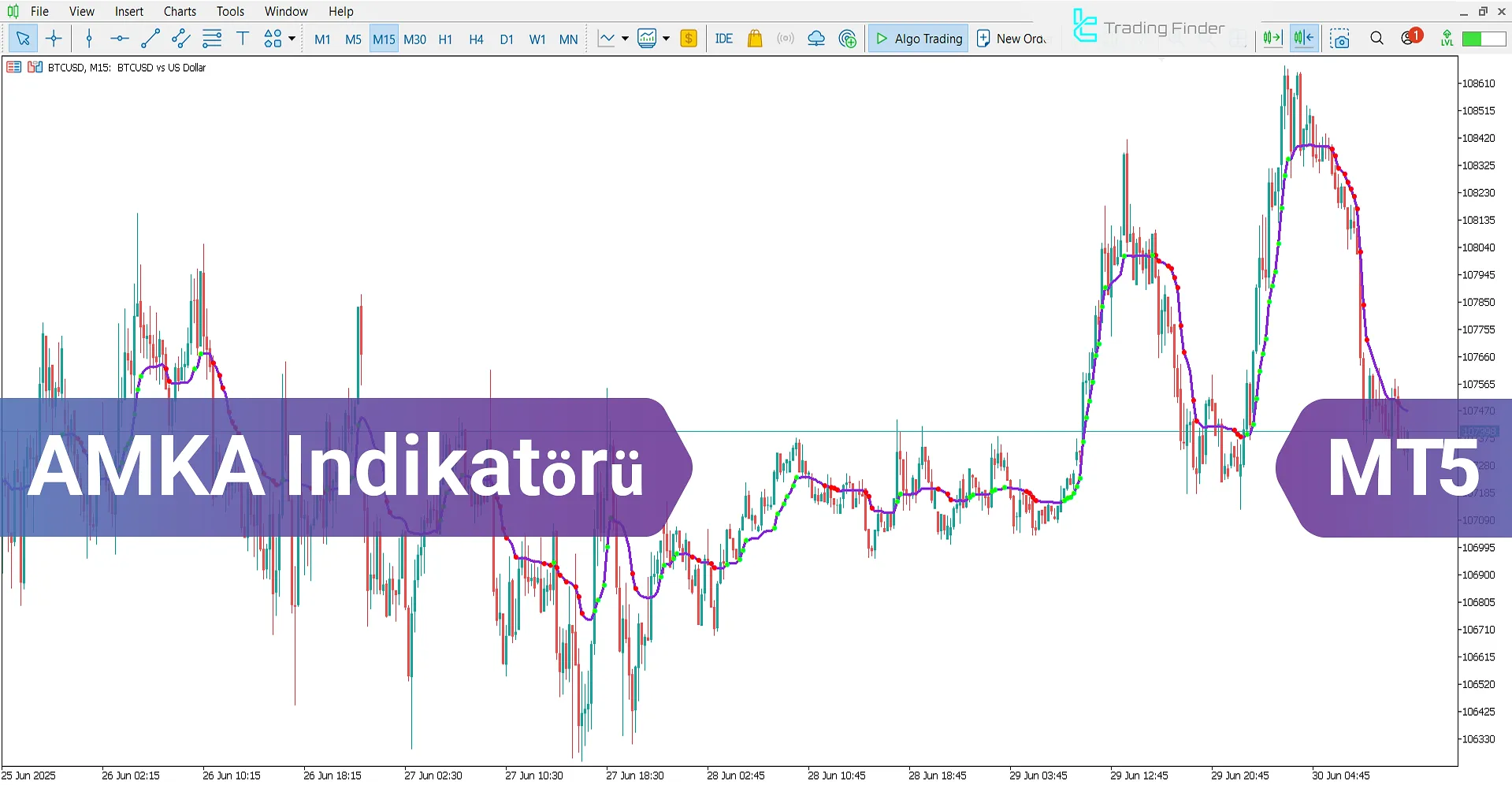Draw a horizontal line tool
The width and height of the screenshot is (1512, 785).
119,39
